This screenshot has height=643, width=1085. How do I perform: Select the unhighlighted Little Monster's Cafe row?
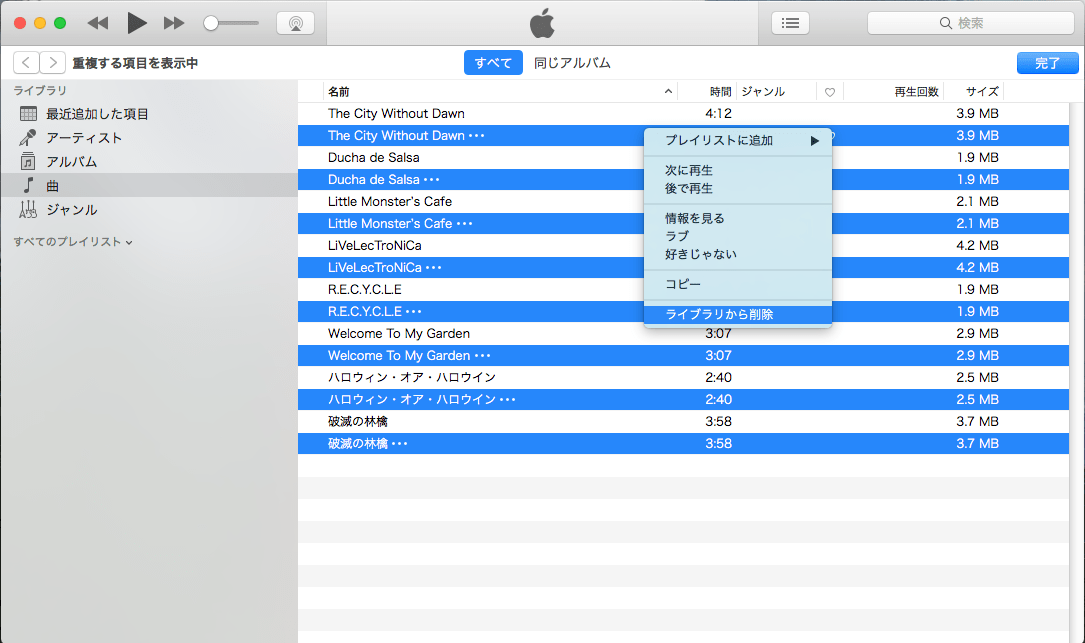(x=683, y=201)
